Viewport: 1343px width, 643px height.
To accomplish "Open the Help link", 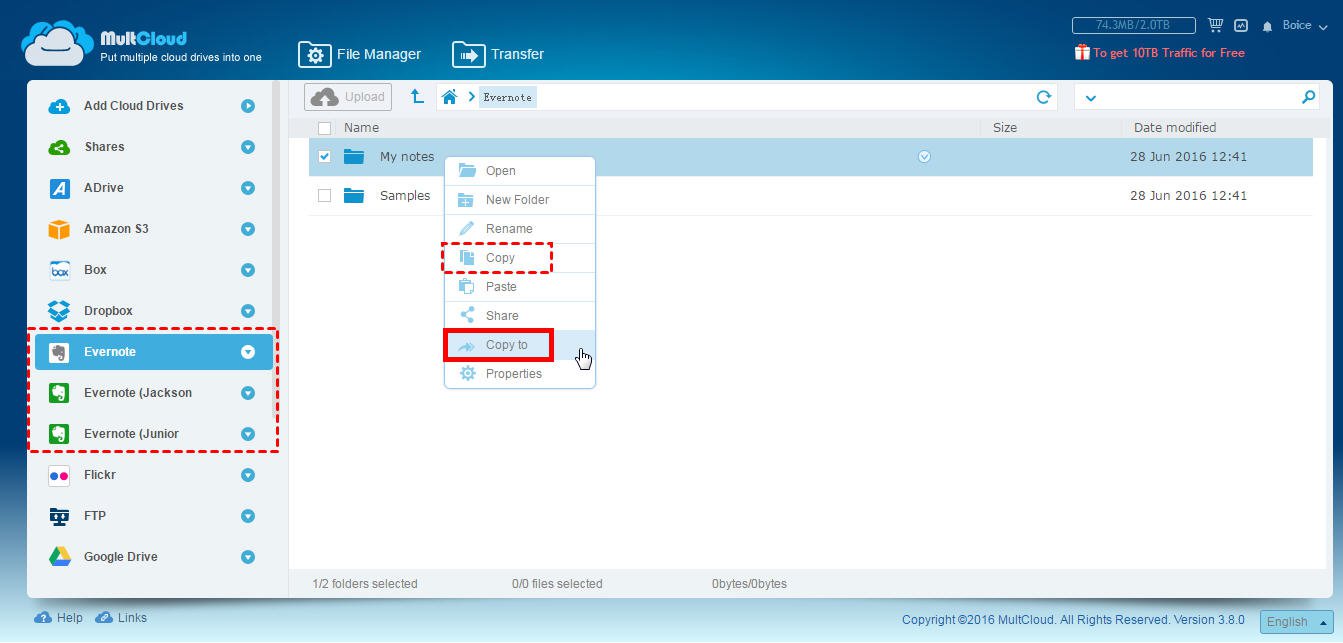I will click(x=59, y=618).
